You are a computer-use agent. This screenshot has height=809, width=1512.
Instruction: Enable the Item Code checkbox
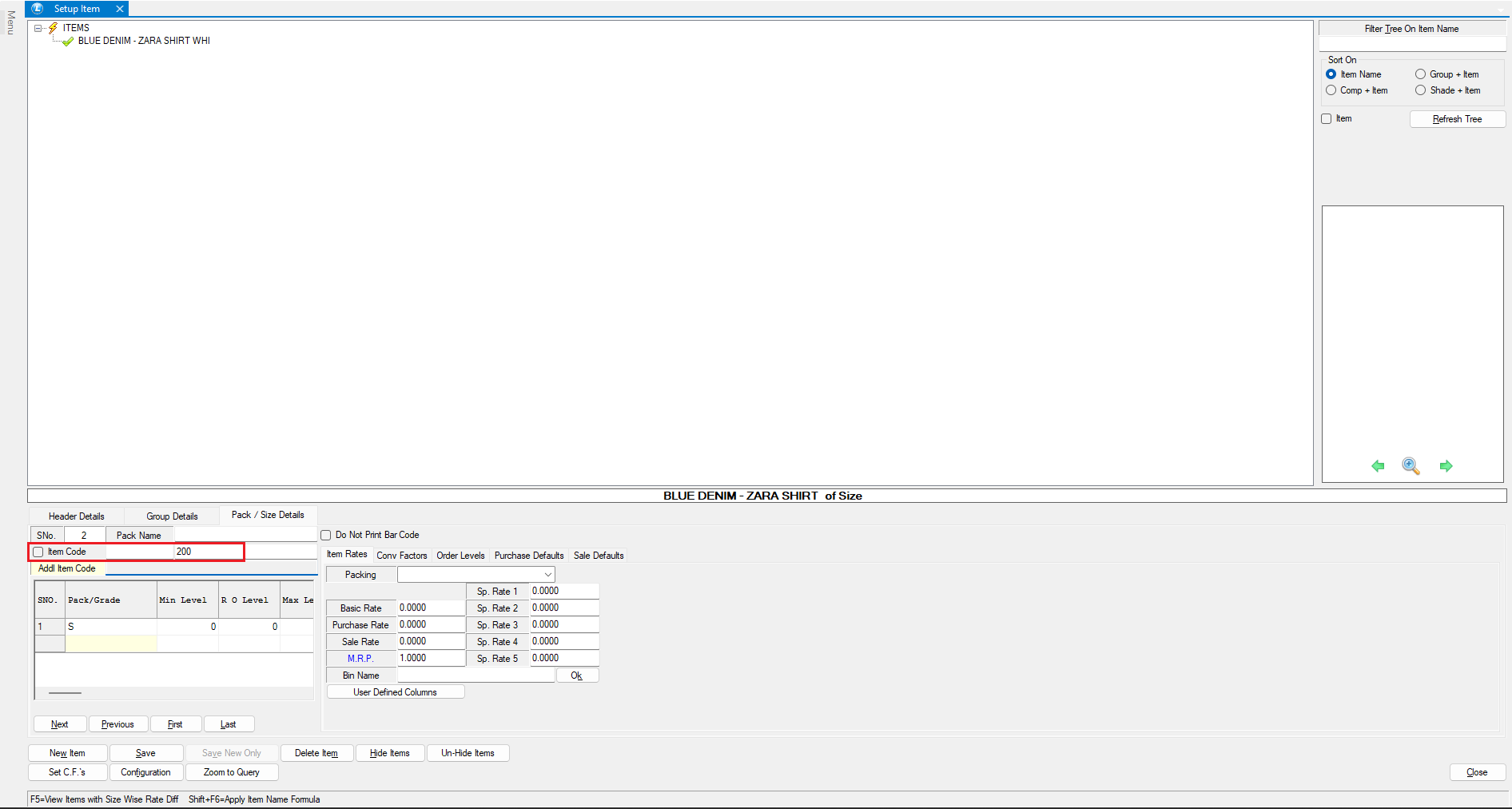[x=38, y=552]
